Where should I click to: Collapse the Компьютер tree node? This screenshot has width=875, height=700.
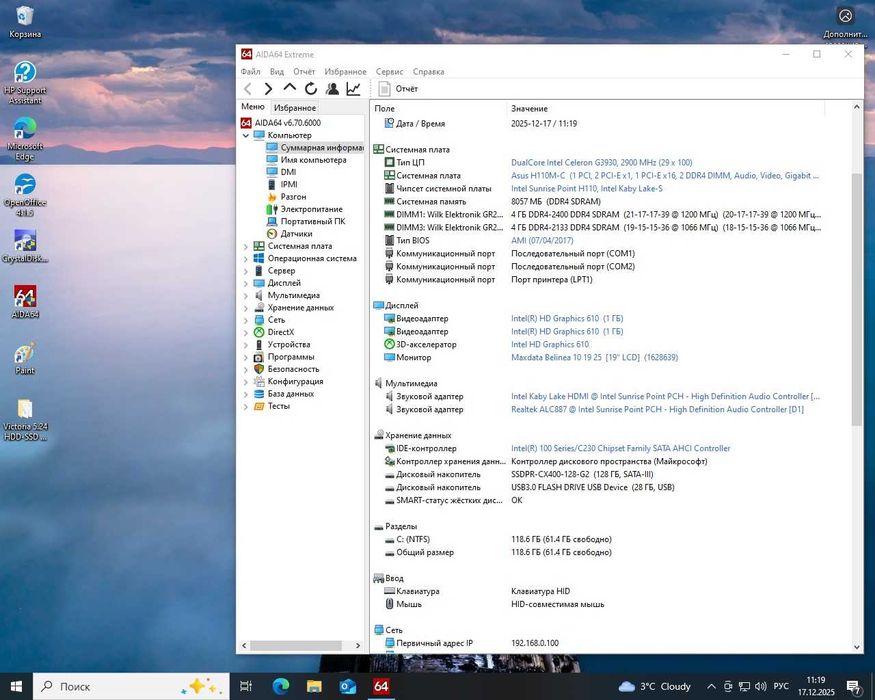coord(246,136)
